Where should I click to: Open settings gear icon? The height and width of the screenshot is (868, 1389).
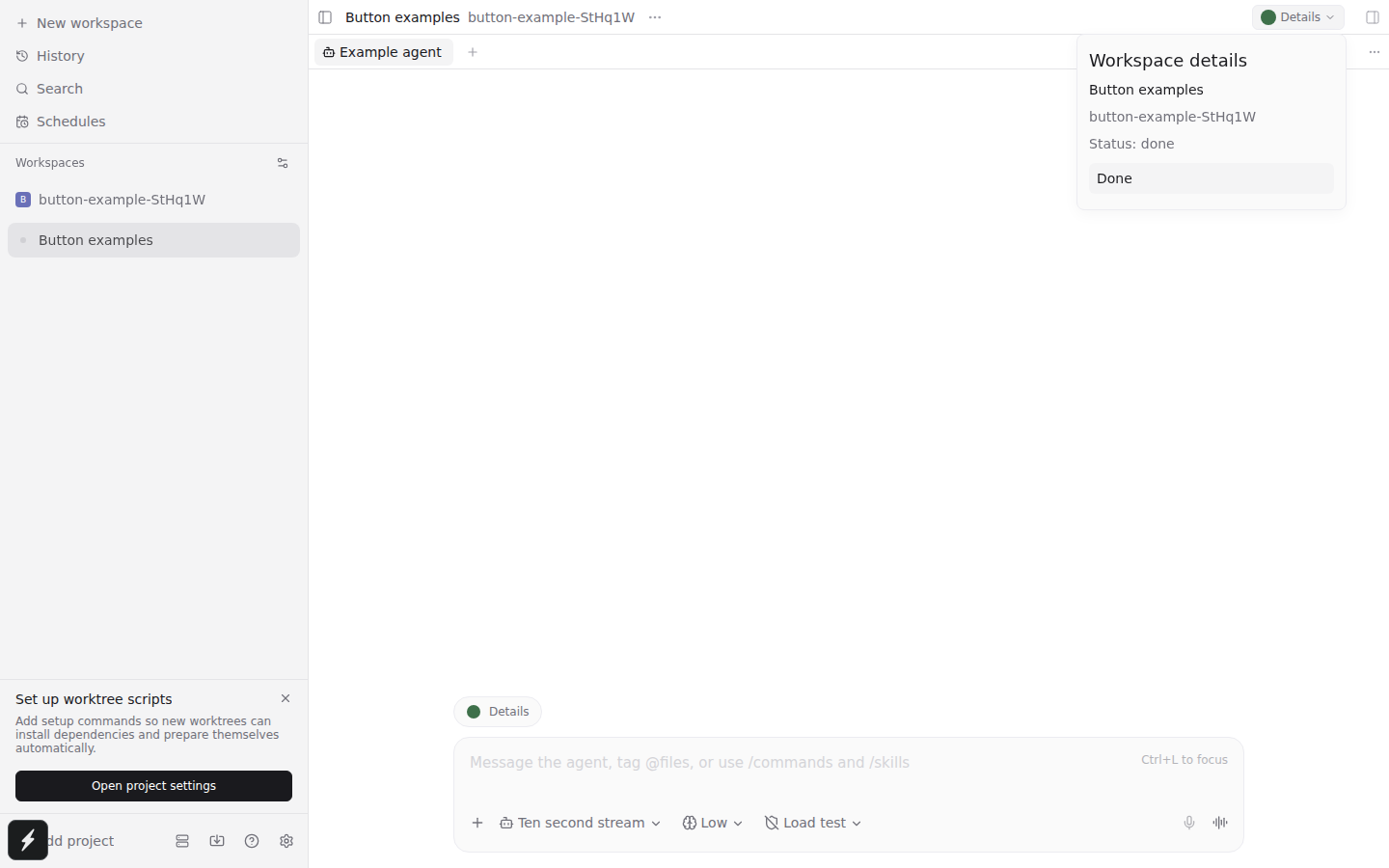point(286,841)
